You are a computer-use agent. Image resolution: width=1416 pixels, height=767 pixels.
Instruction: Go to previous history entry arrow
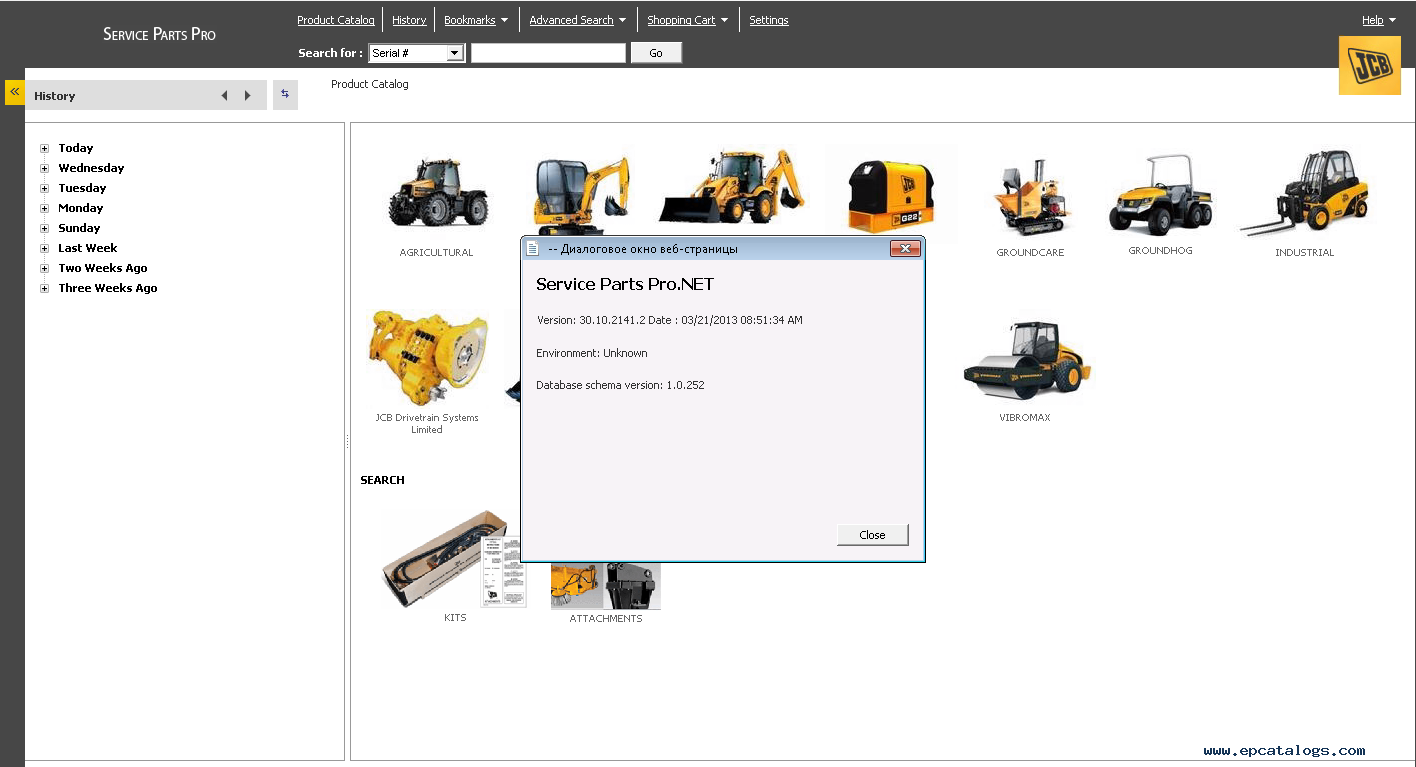click(x=224, y=96)
